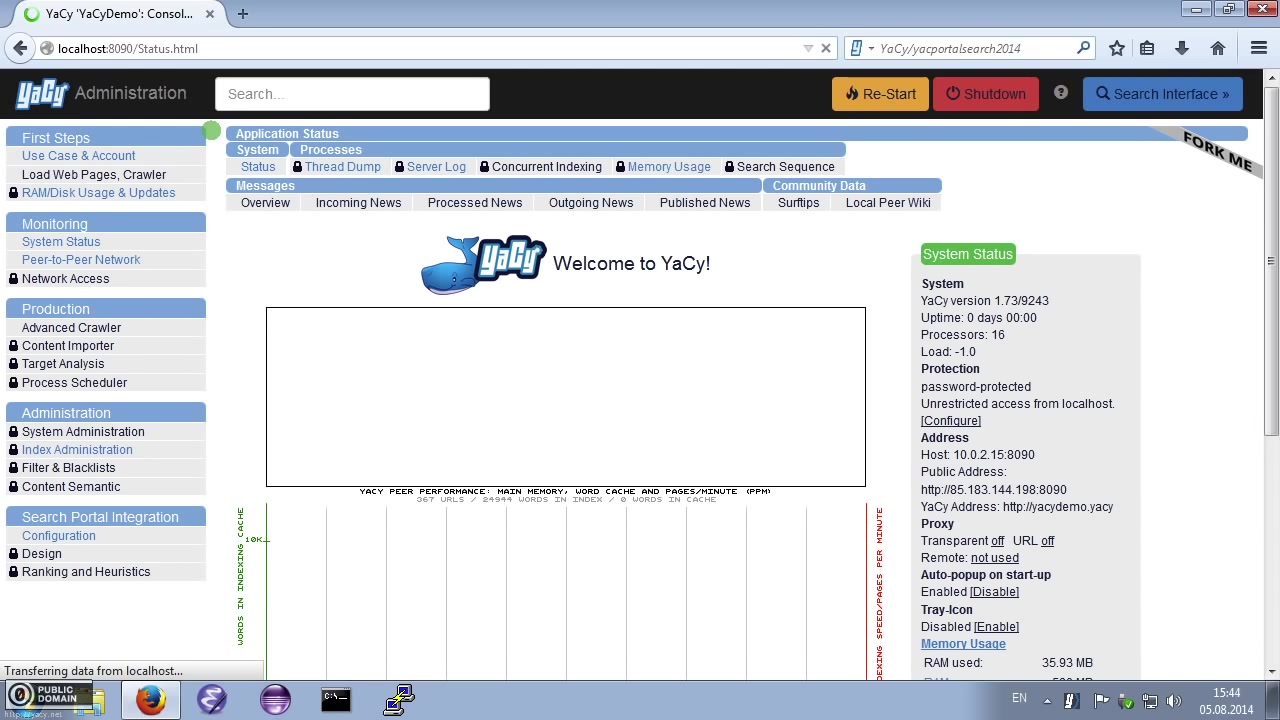Disable auto-popup on start-up
1280x720 pixels.
tap(994, 592)
